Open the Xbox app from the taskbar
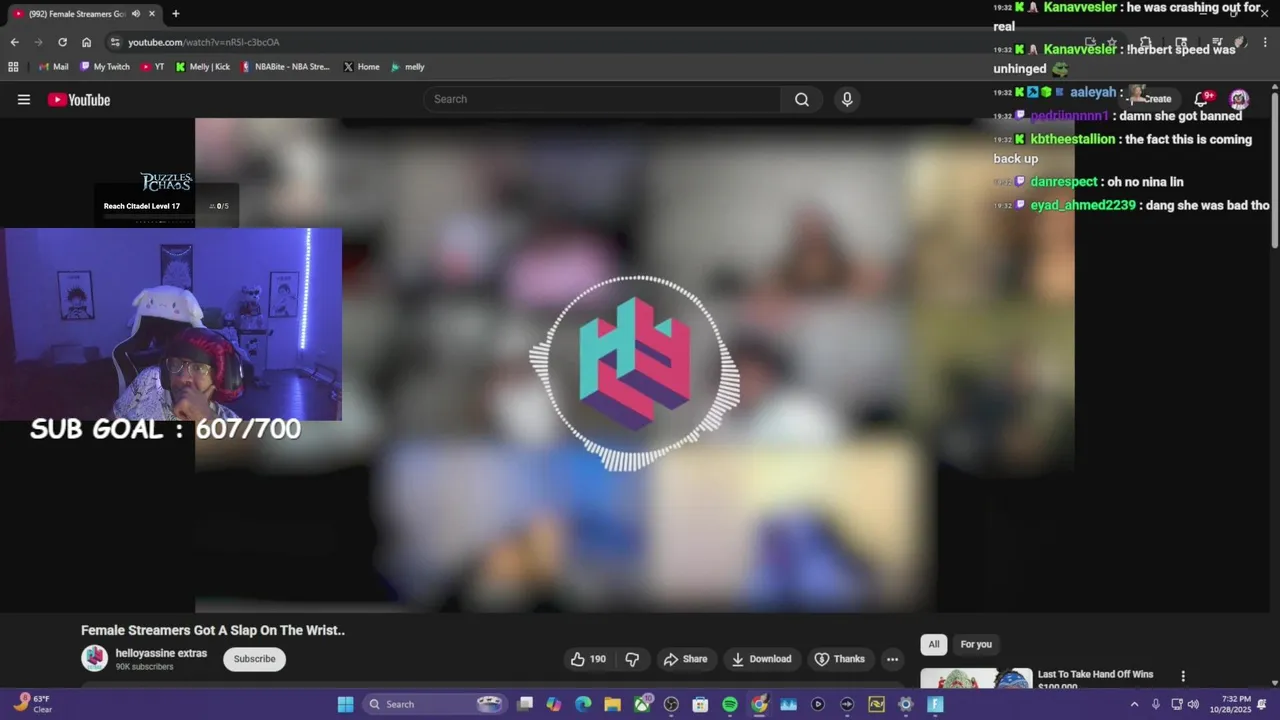Image resolution: width=1280 pixels, height=720 pixels. 642,704
